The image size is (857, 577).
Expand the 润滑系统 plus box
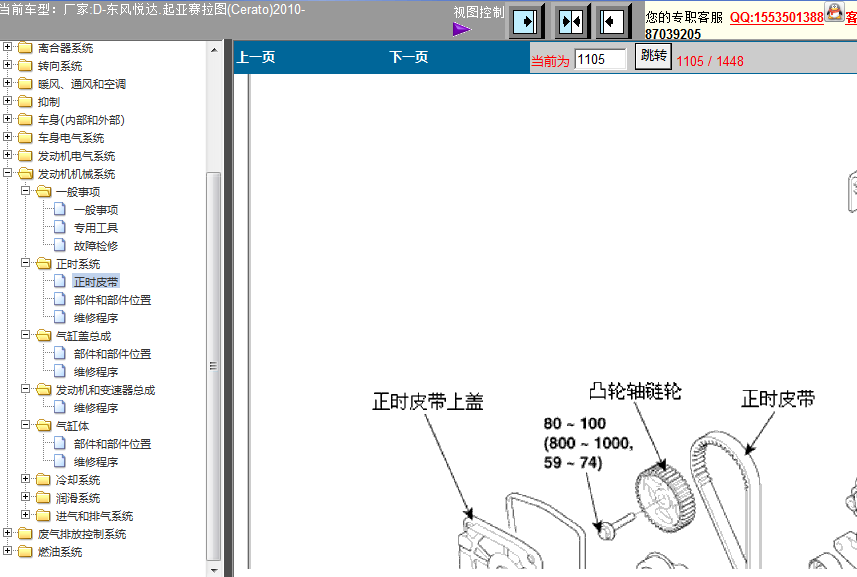point(27,498)
